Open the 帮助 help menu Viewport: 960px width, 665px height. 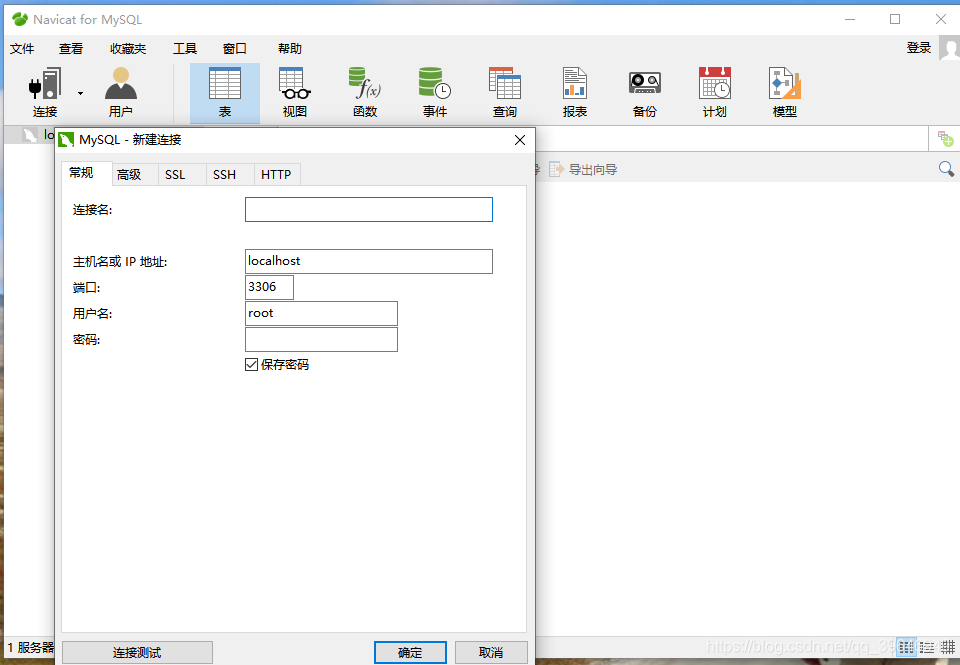[x=290, y=48]
